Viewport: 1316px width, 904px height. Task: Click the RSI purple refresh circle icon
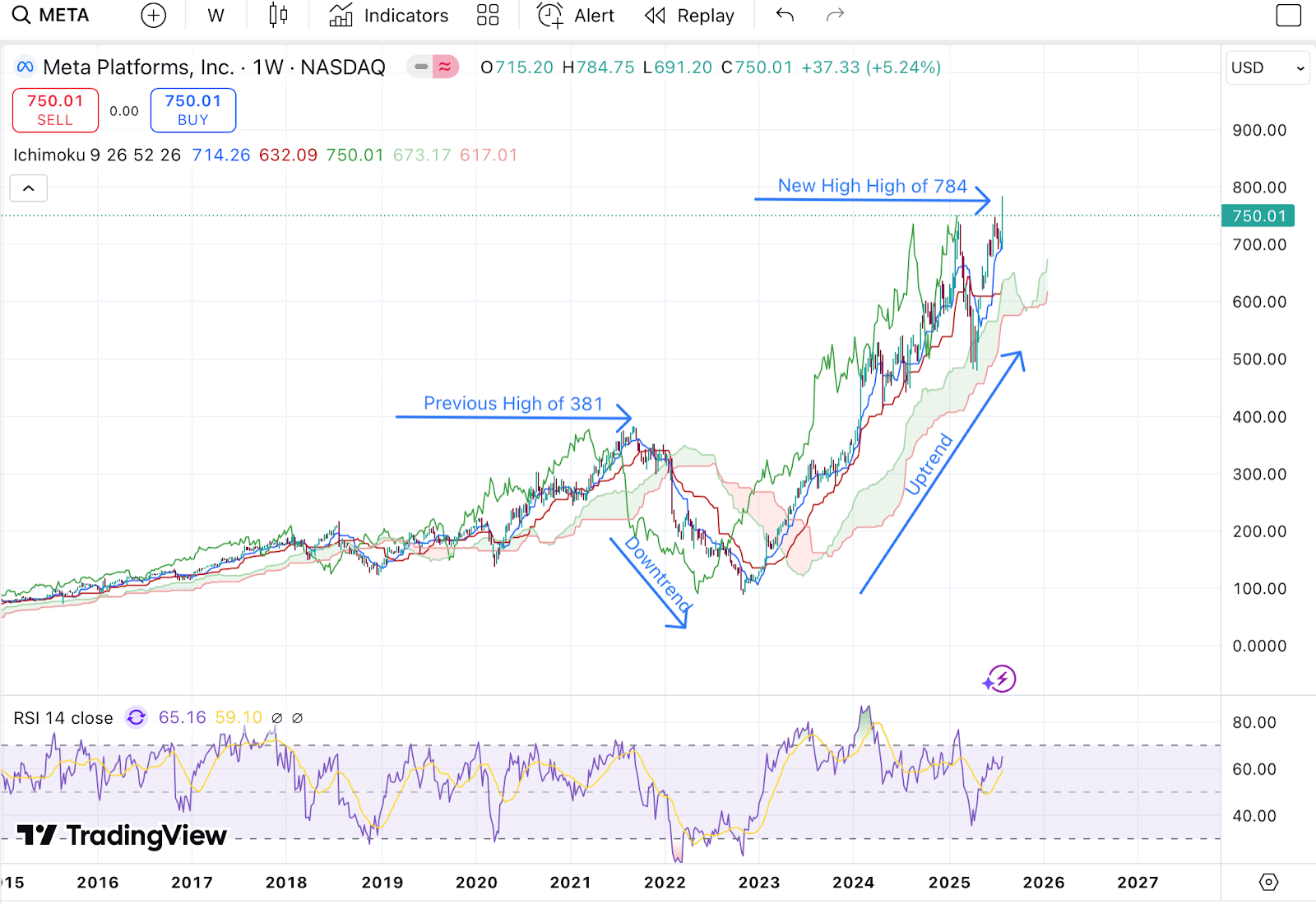(x=136, y=717)
